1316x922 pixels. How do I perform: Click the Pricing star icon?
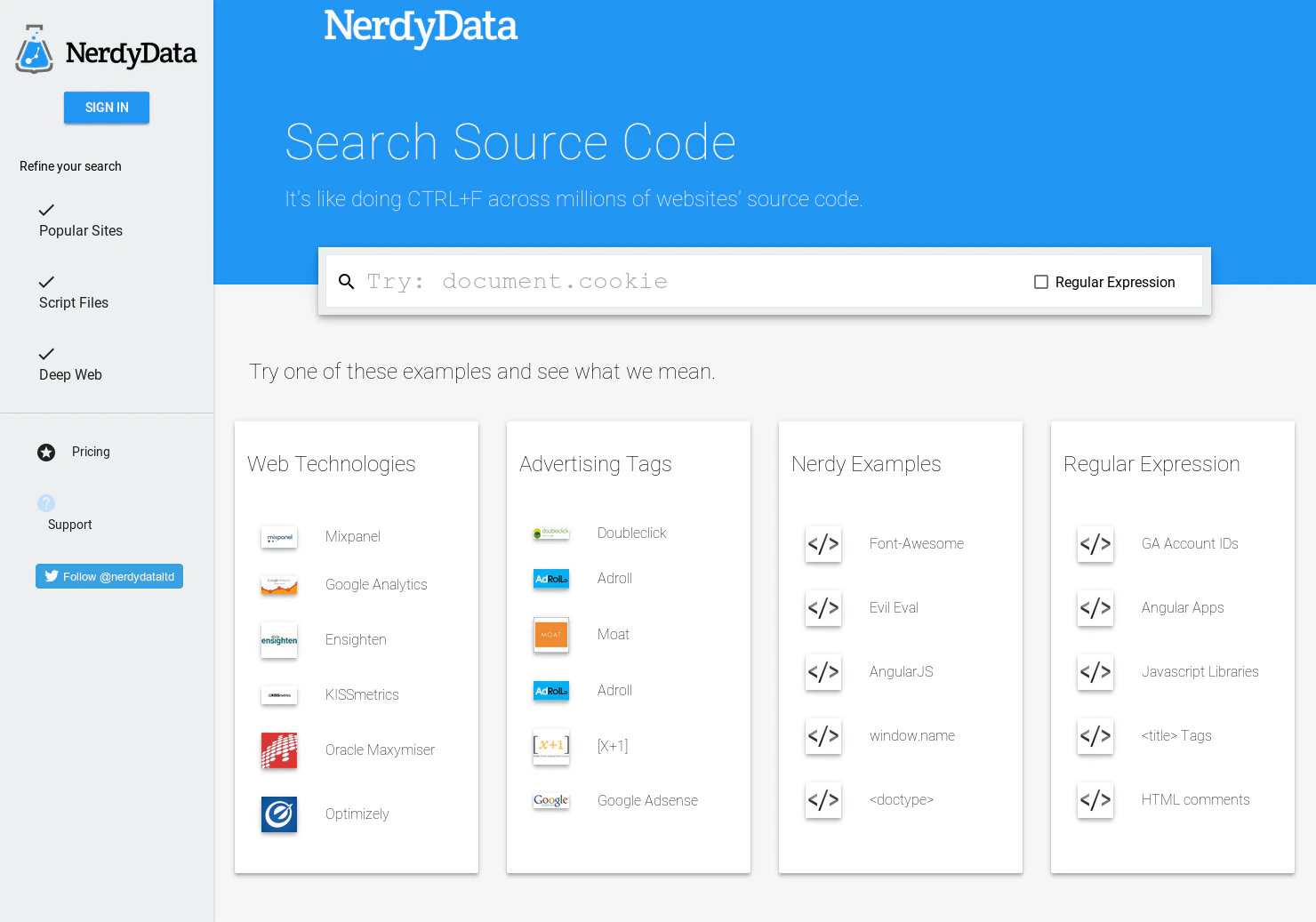[x=46, y=452]
